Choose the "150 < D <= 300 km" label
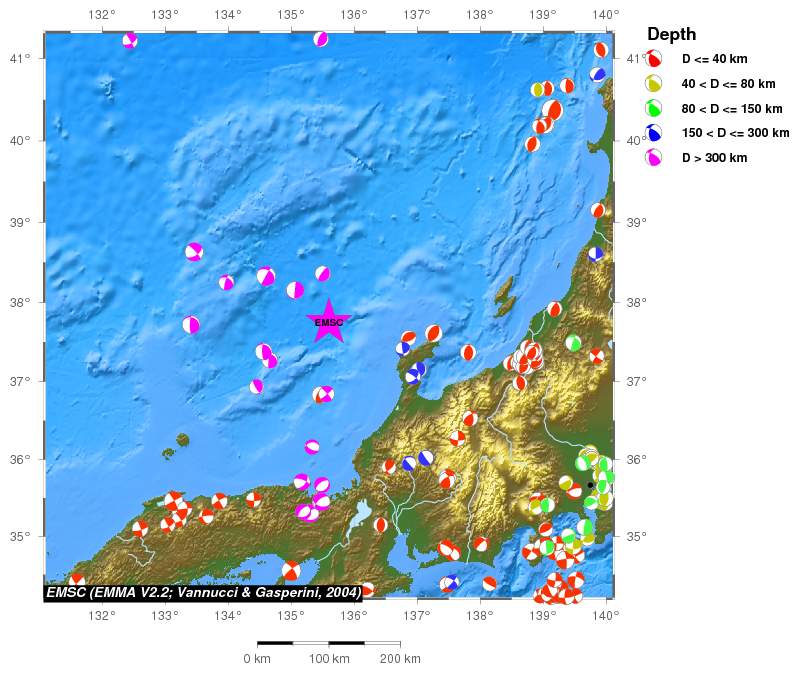 [735, 133]
